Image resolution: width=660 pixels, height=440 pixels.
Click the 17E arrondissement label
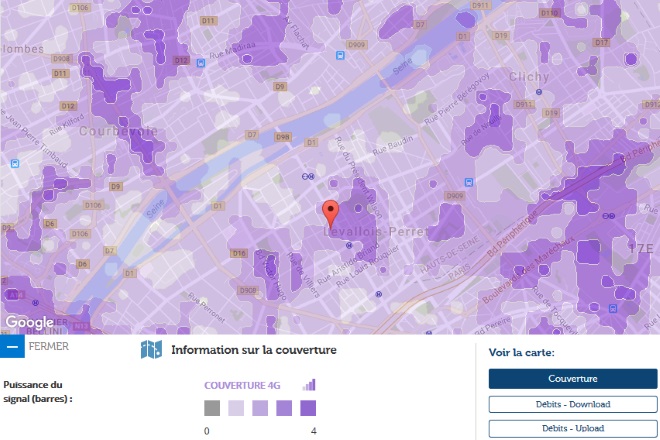click(641, 248)
